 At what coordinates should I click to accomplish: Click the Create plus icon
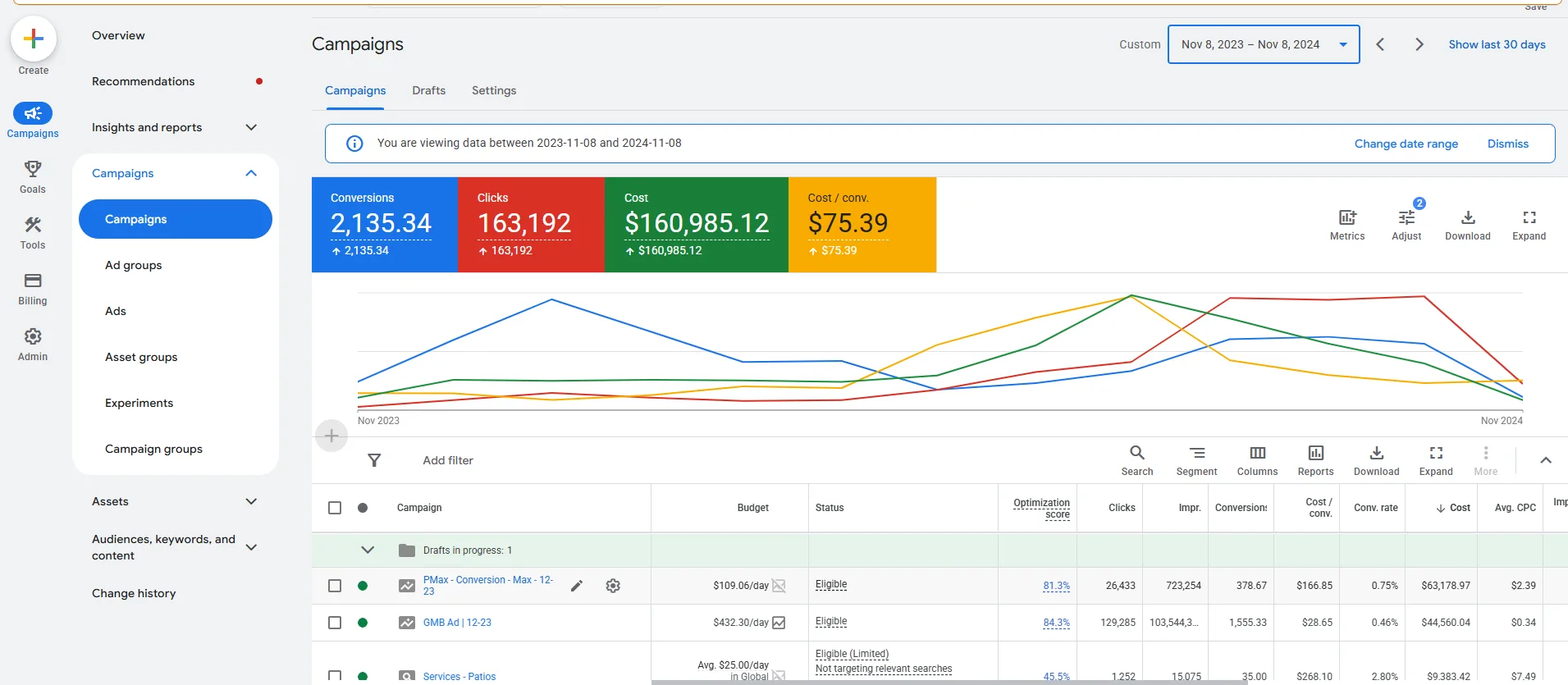pyautogui.click(x=34, y=39)
